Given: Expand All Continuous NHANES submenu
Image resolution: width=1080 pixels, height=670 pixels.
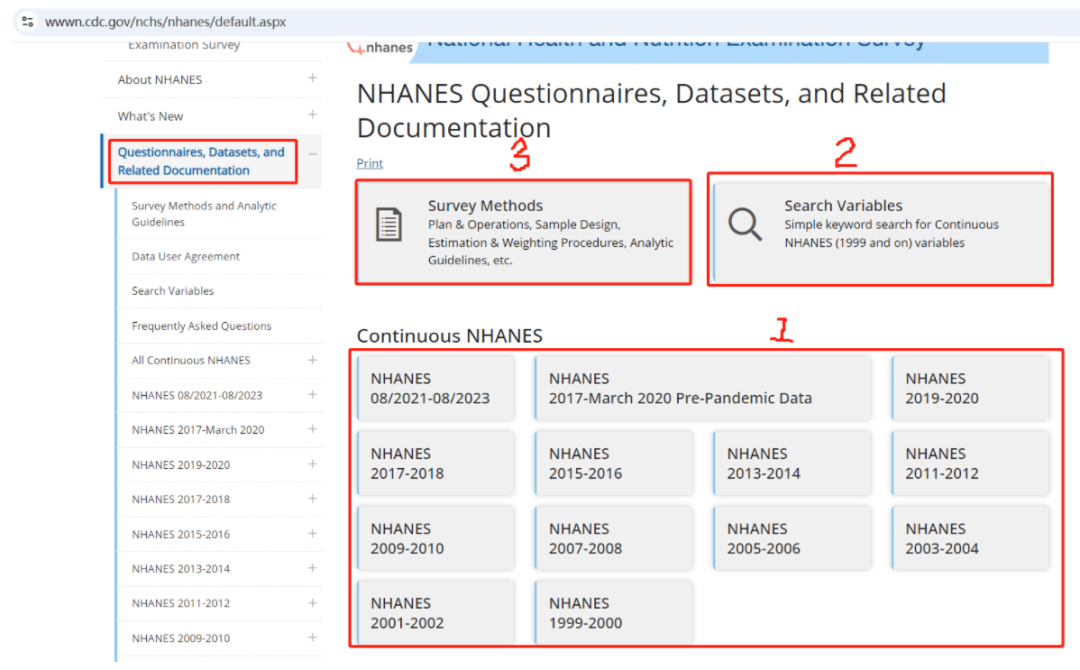Looking at the screenshot, I should [x=312, y=360].
